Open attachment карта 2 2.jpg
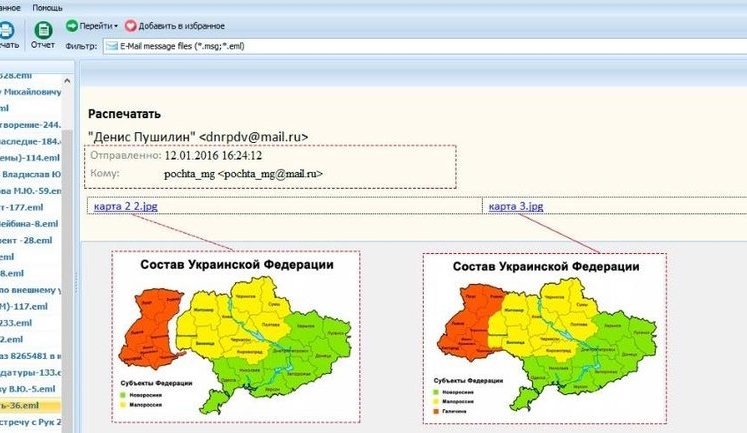Viewport: 747px width, 433px height. tap(126, 206)
